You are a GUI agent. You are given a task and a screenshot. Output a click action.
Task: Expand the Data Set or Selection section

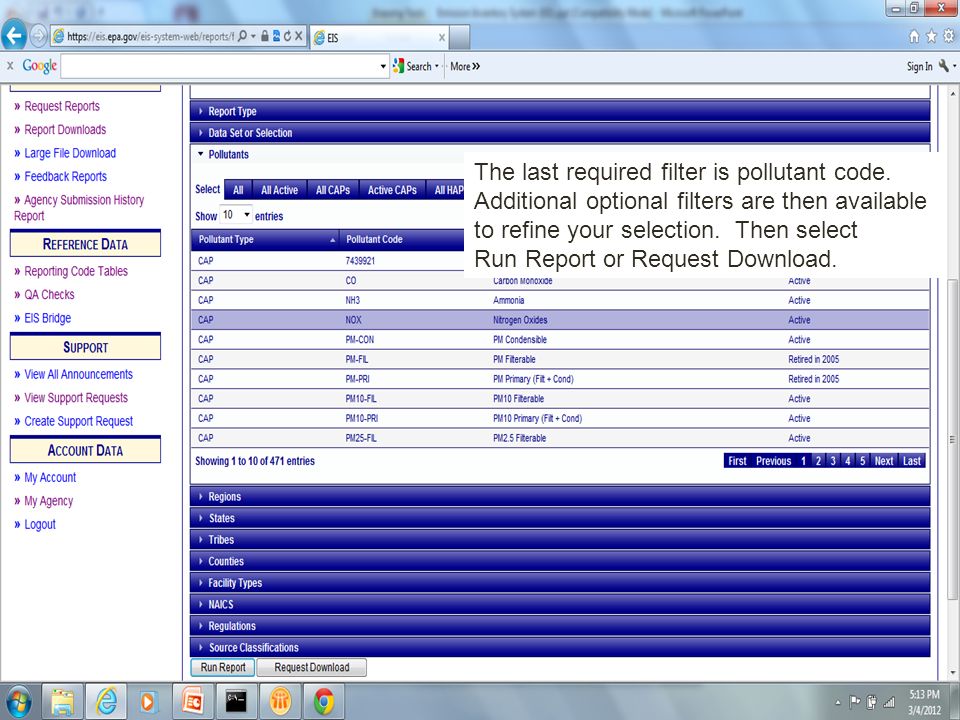tap(560, 133)
